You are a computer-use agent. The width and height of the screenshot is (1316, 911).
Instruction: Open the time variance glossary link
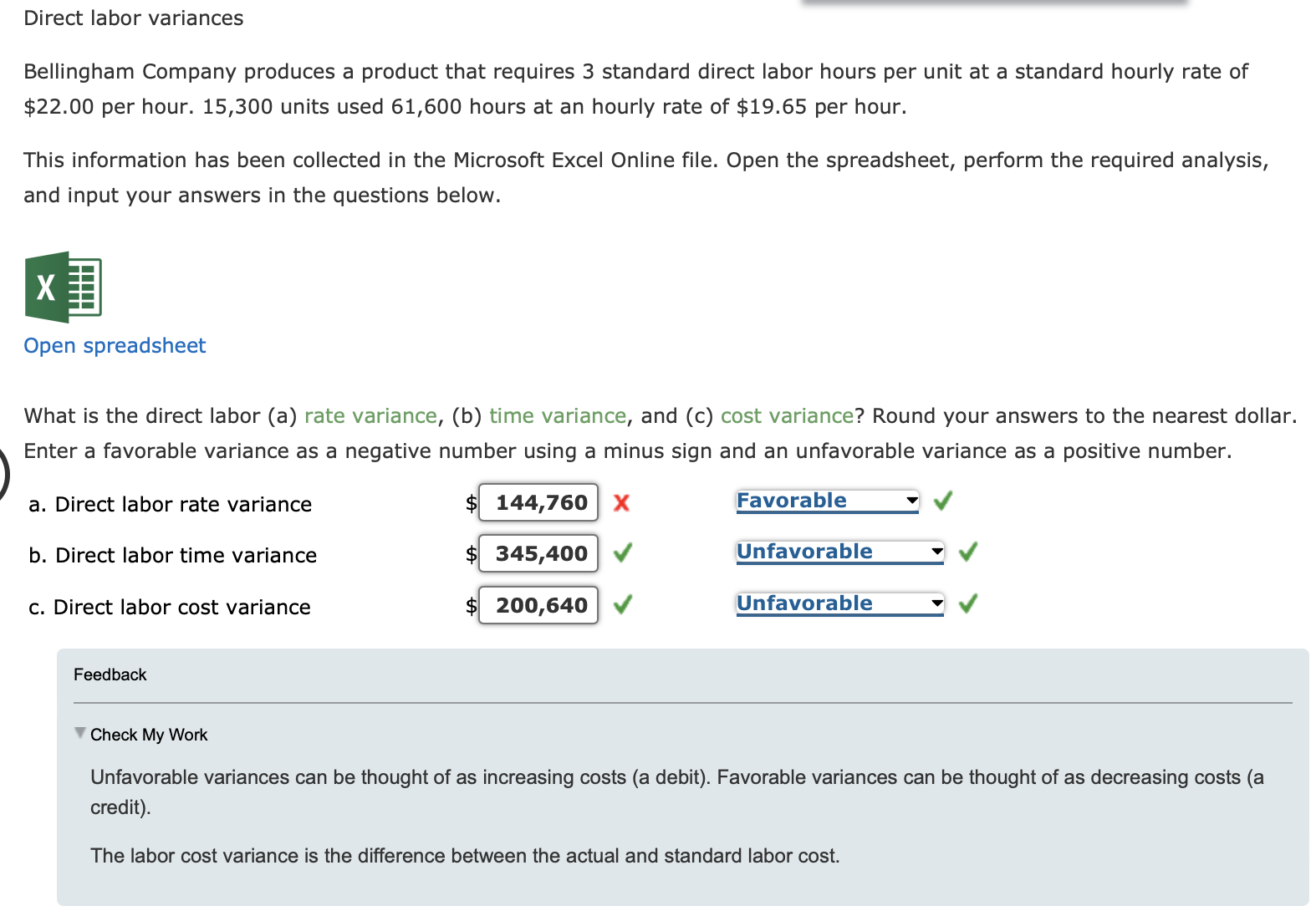pyautogui.click(x=558, y=415)
